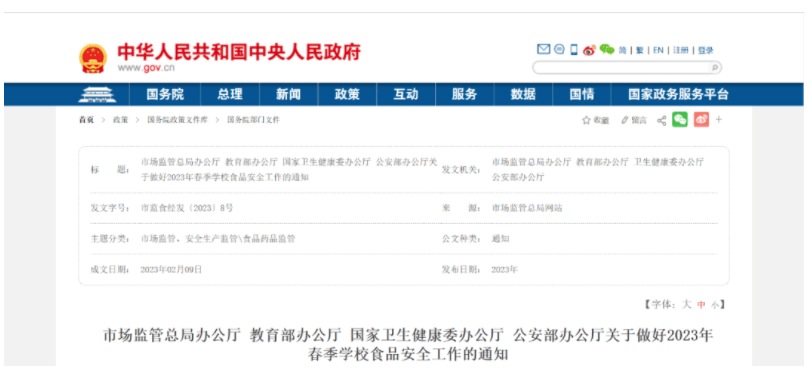This screenshot has height=371, width=812.
Task: Click the document number 市监食经发〔2023〕8号
Action: coord(186,208)
